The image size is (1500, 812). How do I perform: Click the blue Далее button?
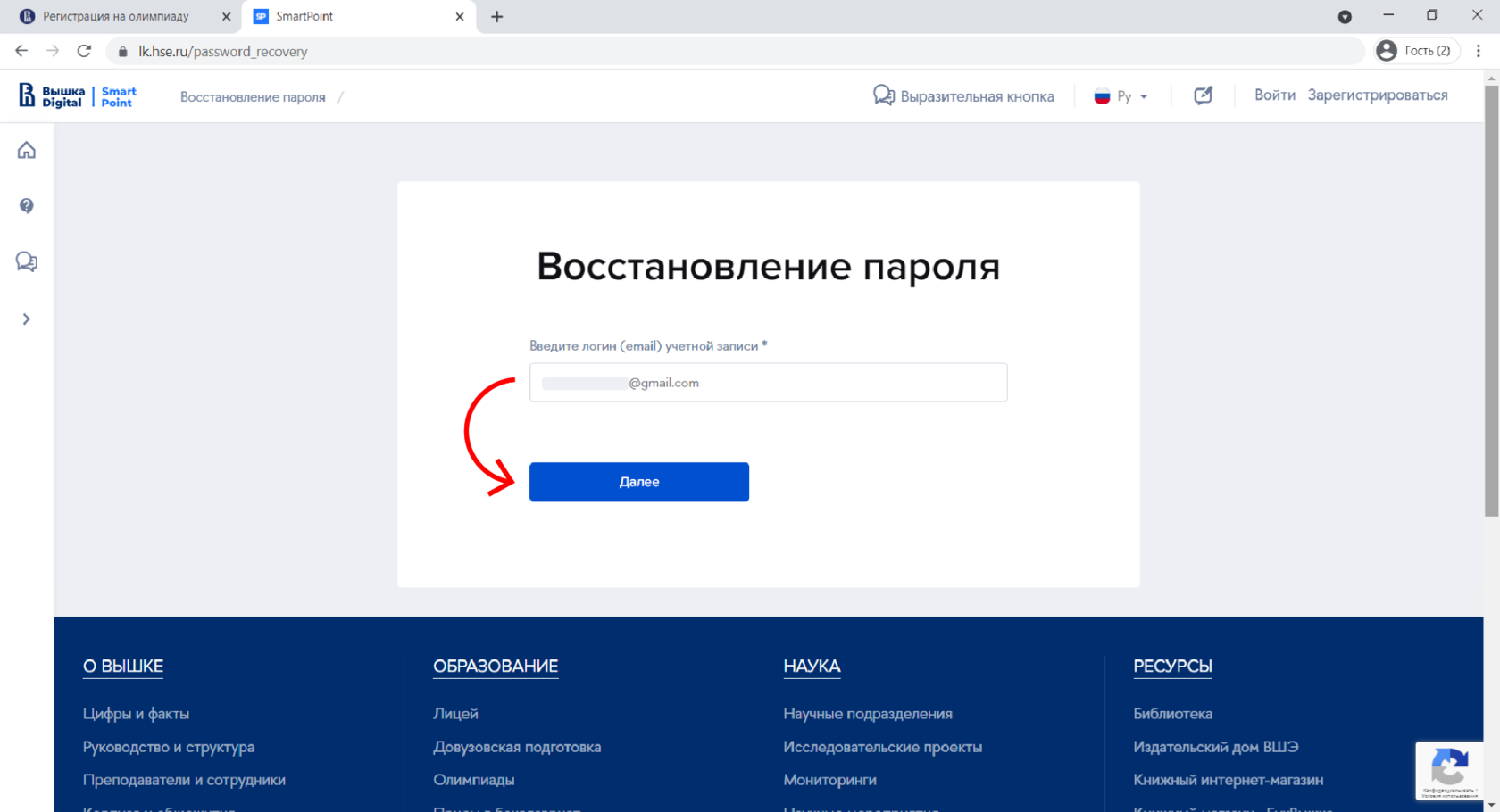pyautogui.click(x=639, y=482)
